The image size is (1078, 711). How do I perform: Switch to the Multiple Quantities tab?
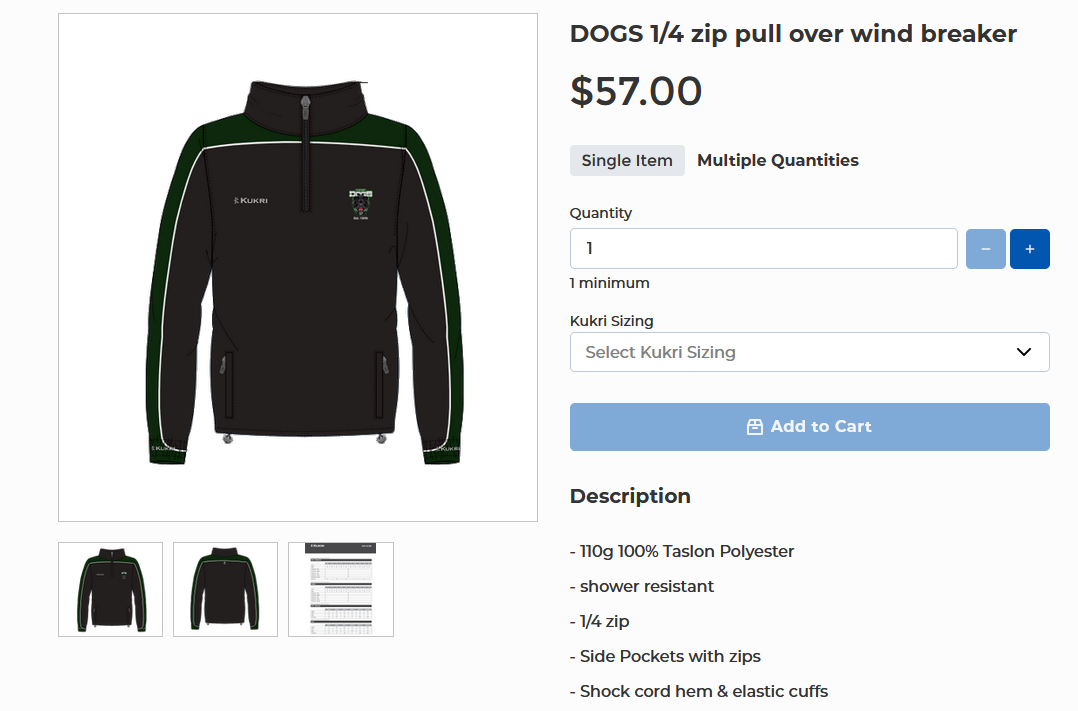click(x=777, y=160)
